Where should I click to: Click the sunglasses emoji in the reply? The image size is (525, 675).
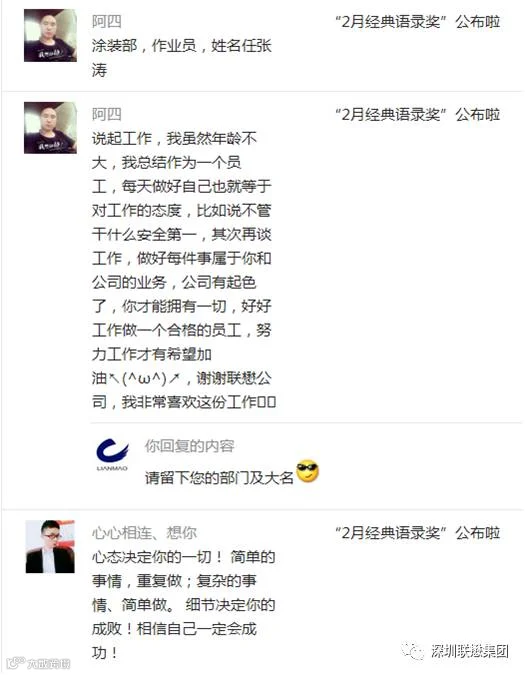click(x=308, y=471)
